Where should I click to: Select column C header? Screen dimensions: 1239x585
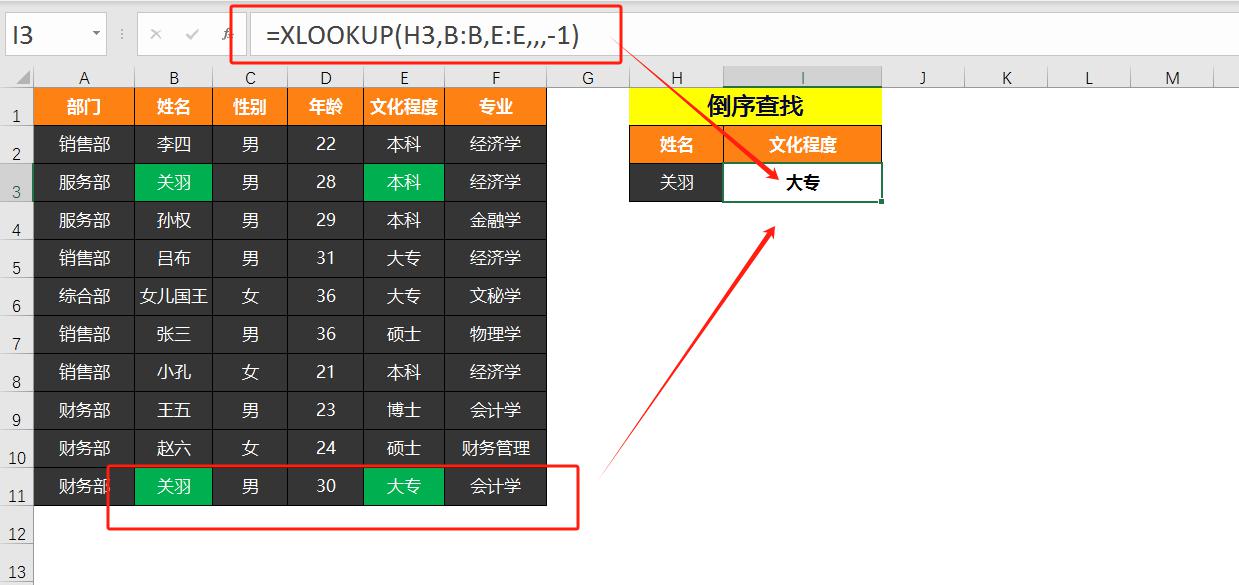tap(250, 78)
